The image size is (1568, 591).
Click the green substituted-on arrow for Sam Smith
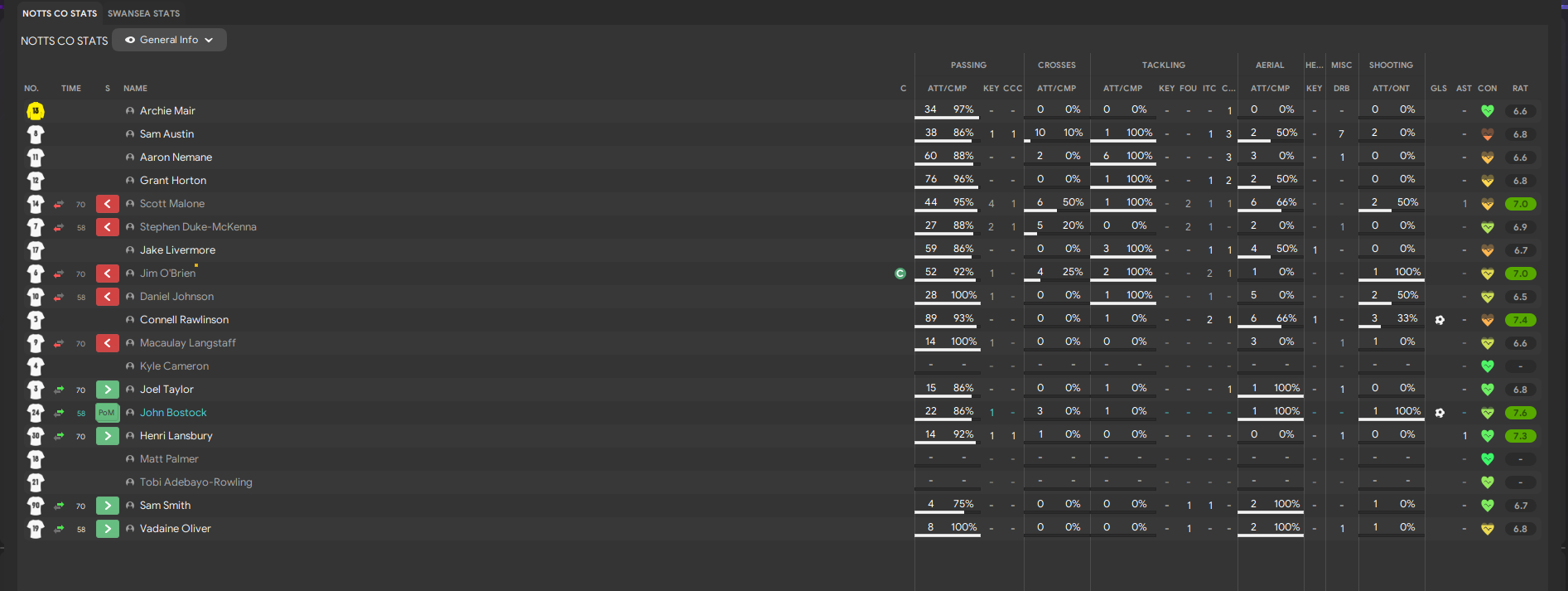tap(108, 505)
